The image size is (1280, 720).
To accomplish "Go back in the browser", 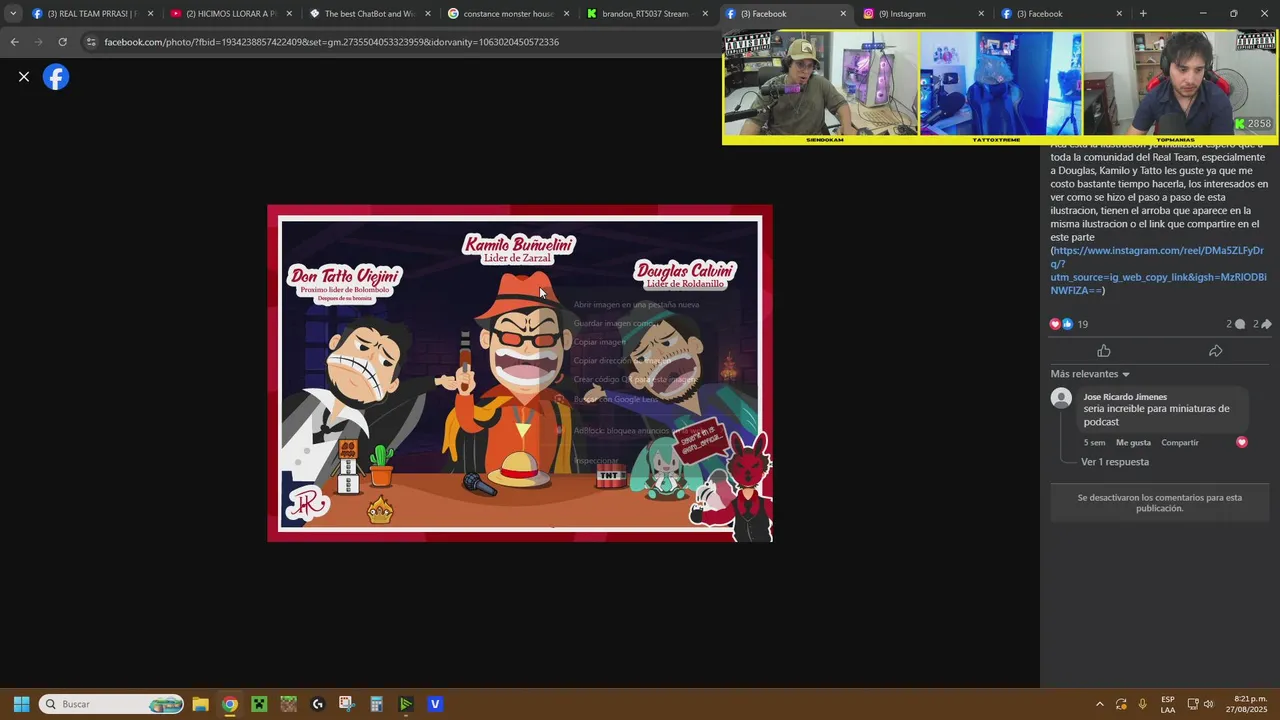I will [14, 42].
